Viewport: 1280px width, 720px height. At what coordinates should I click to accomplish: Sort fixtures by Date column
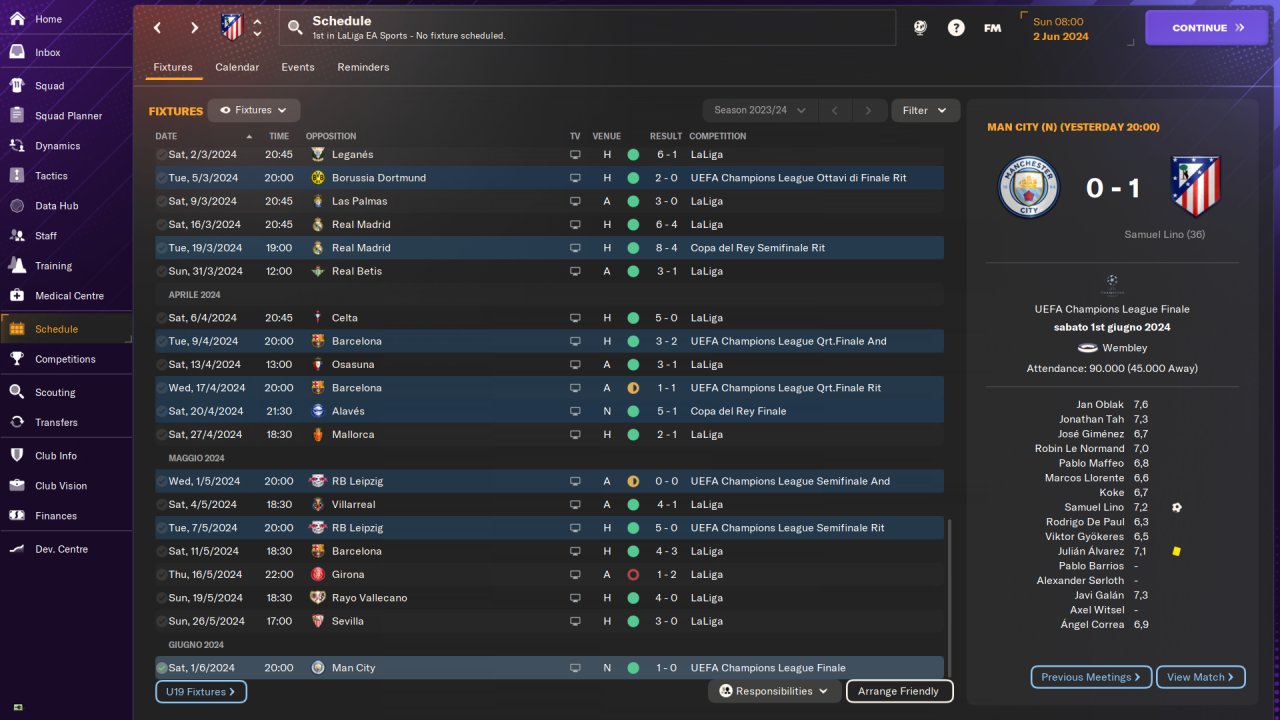point(203,136)
